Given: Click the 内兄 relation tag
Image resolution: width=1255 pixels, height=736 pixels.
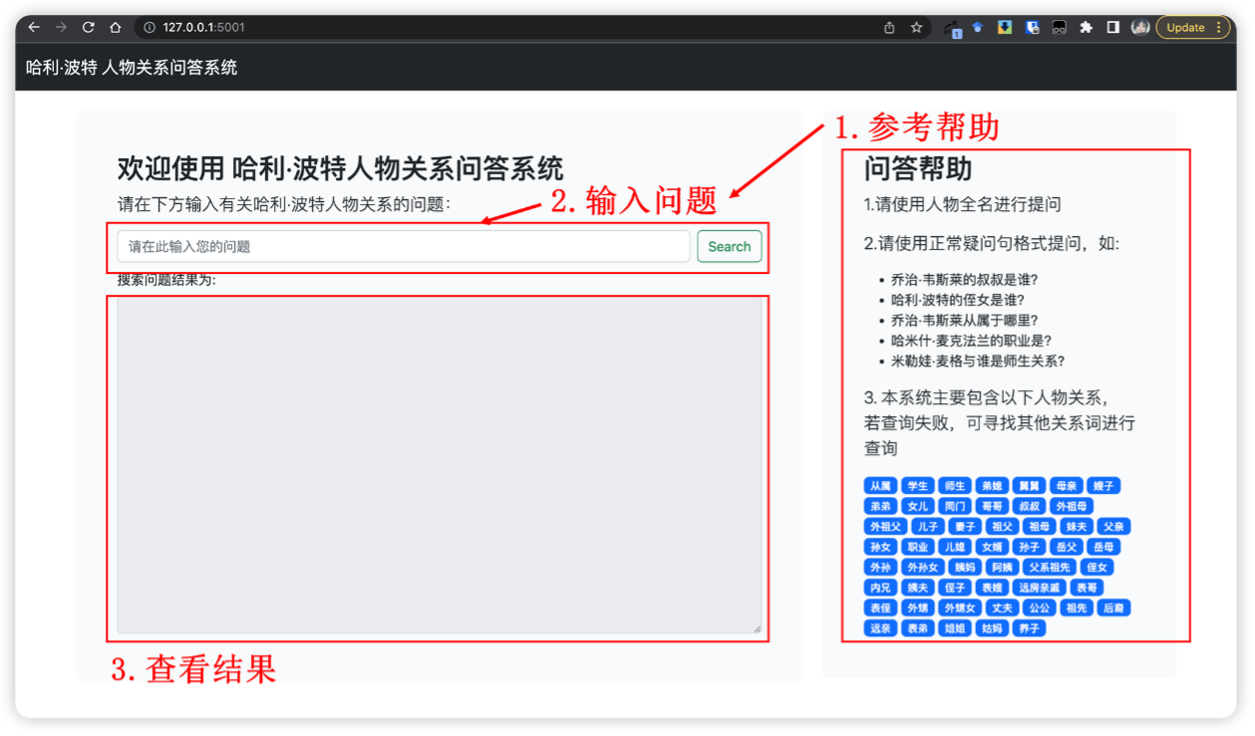Looking at the screenshot, I should (880, 587).
